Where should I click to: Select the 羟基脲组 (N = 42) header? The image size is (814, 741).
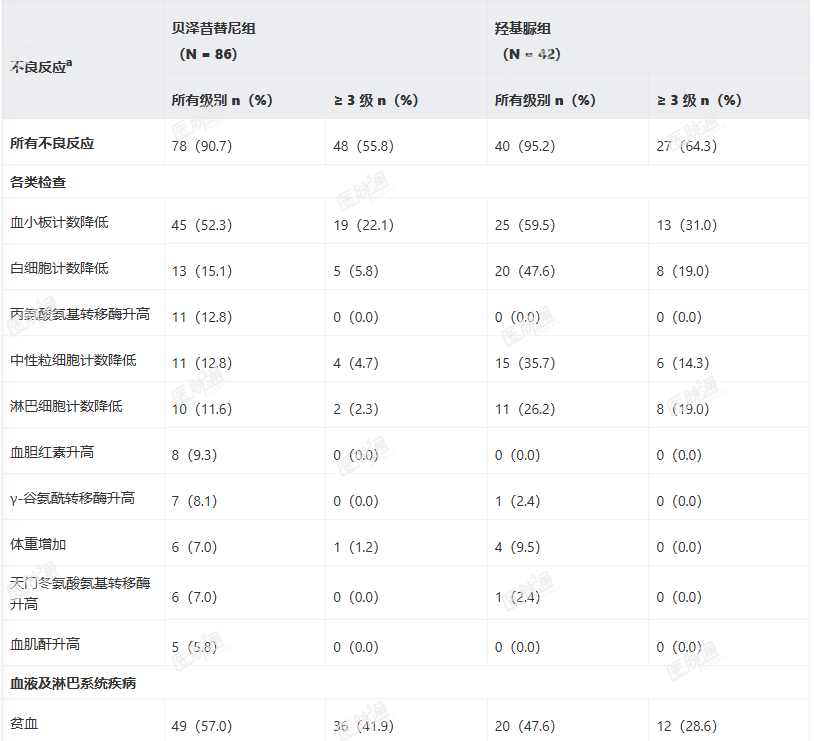click(527, 41)
